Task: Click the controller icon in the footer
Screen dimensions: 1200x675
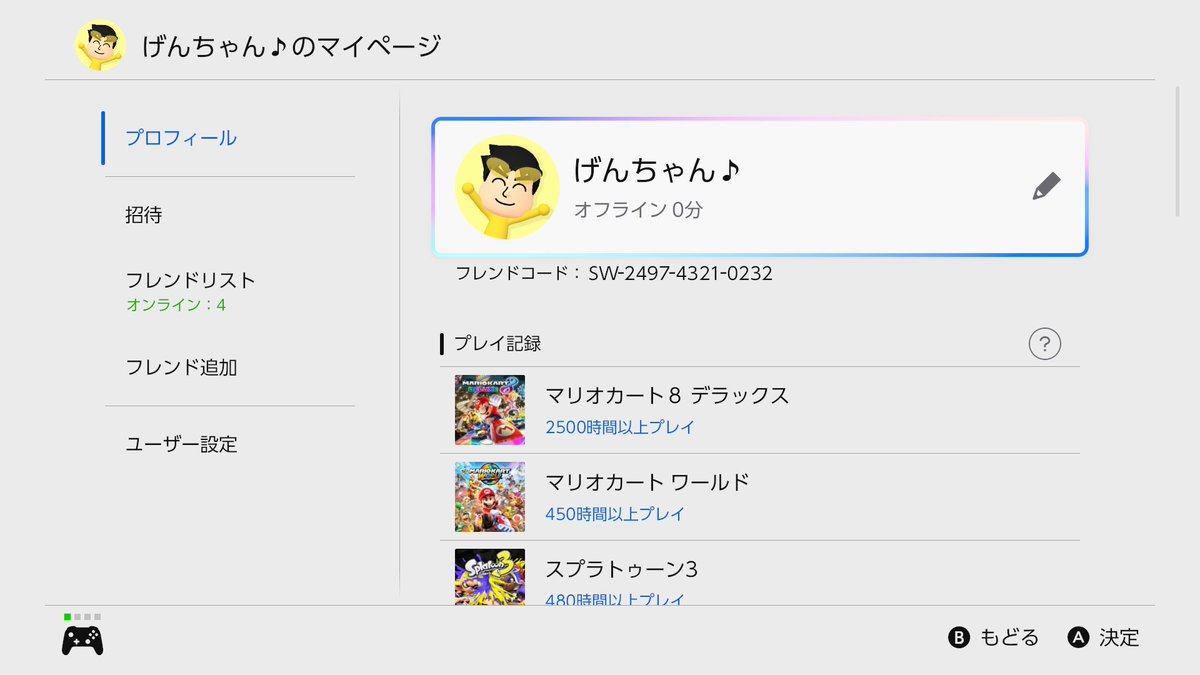Action: click(82, 639)
